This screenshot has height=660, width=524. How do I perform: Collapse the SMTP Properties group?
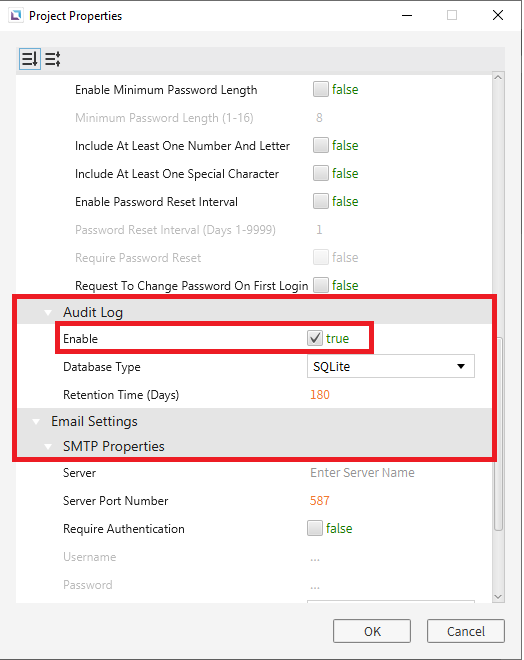coord(48,447)
